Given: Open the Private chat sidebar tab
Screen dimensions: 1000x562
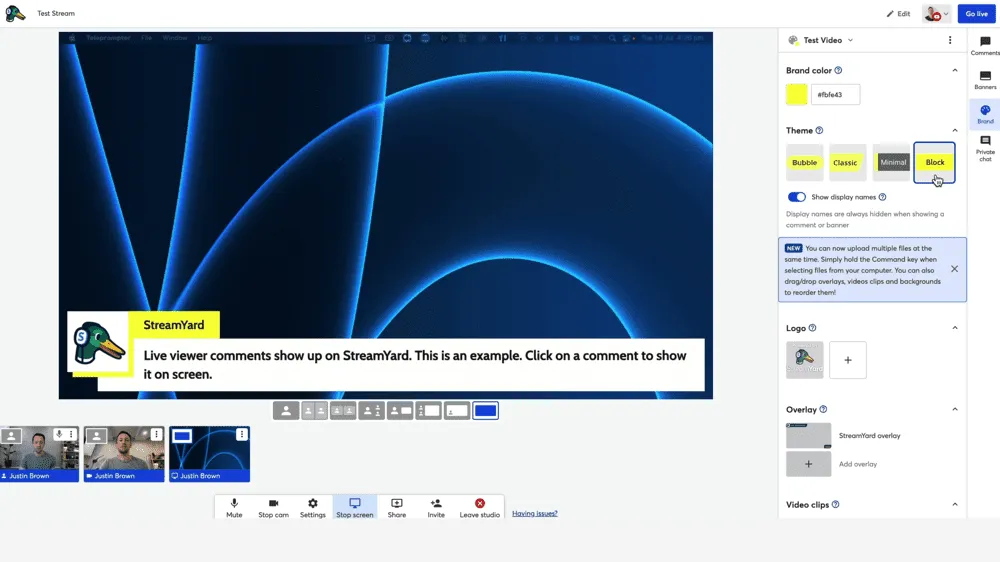Looking at the screenshot, I should pyautogui.click(x=985, y=148).
